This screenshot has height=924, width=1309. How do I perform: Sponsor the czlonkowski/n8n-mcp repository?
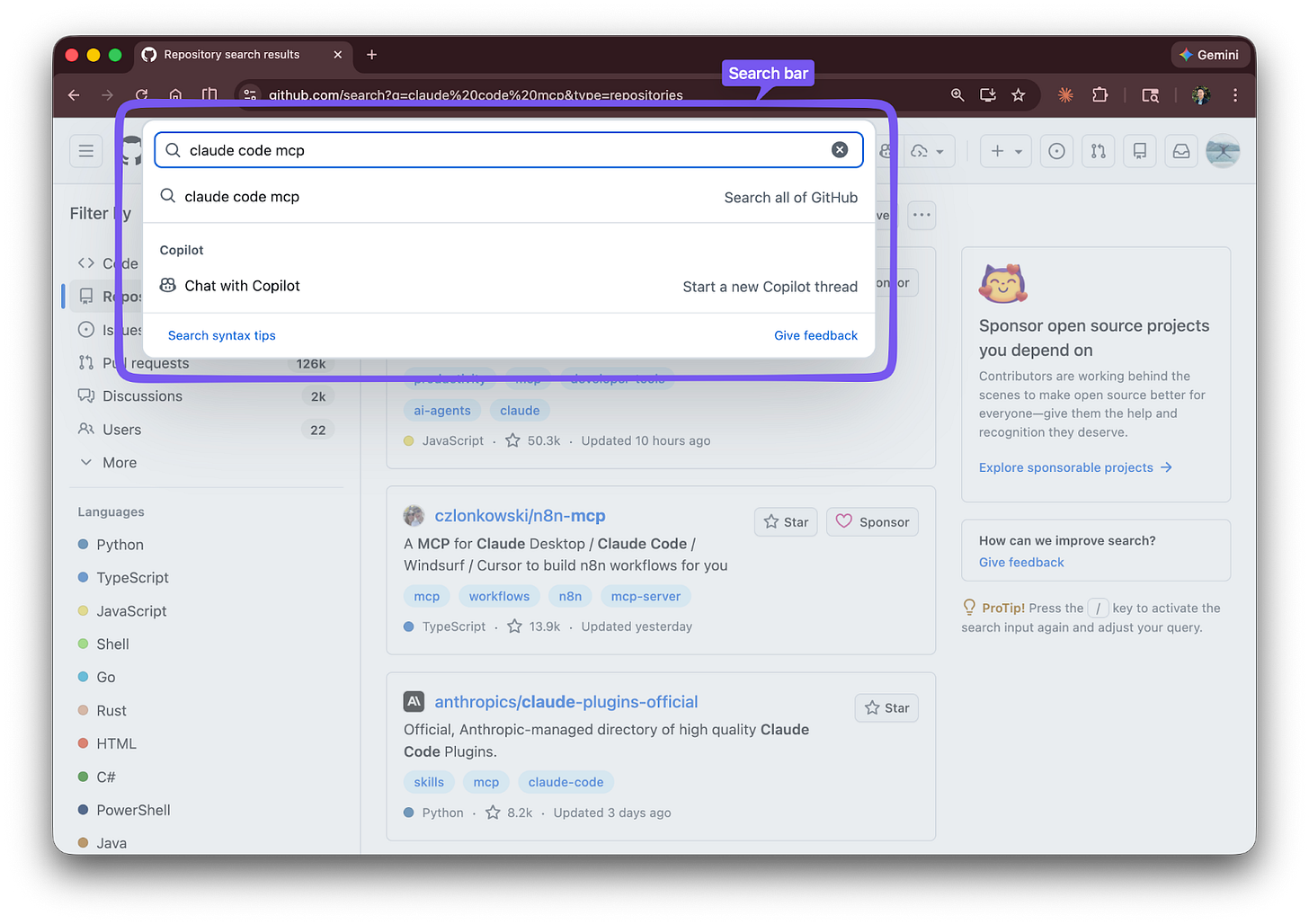click(x=872, y=522)
